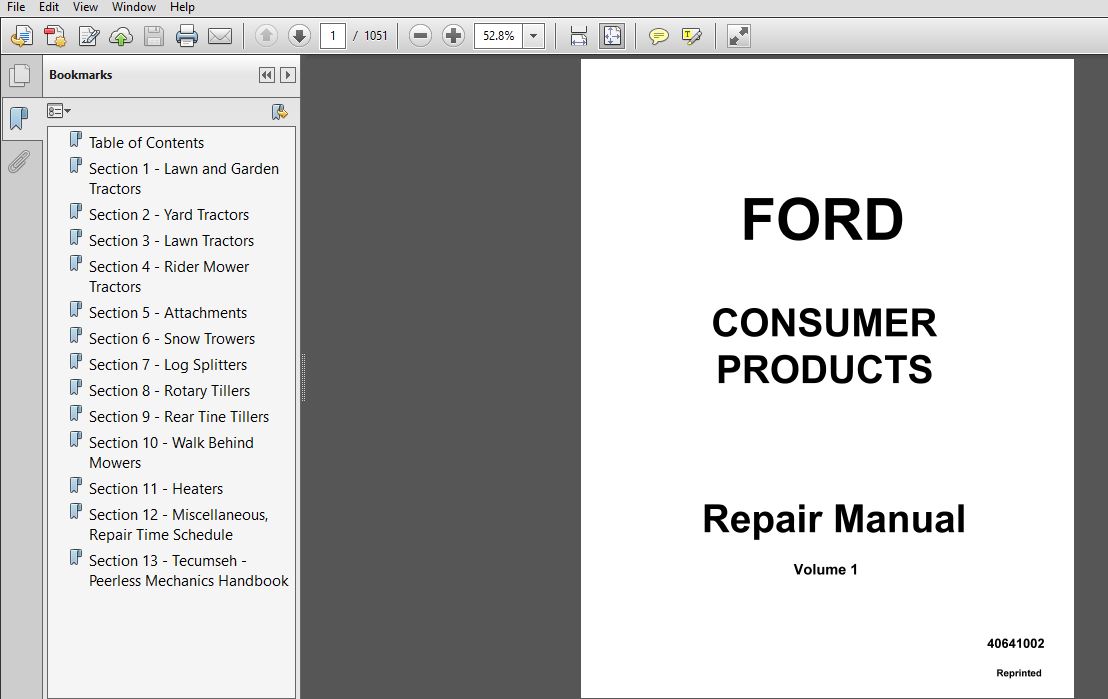The width and height of the screenshot is (1108, 699).
Task: Click the panel divider grip handle
Action: (303, 377)
